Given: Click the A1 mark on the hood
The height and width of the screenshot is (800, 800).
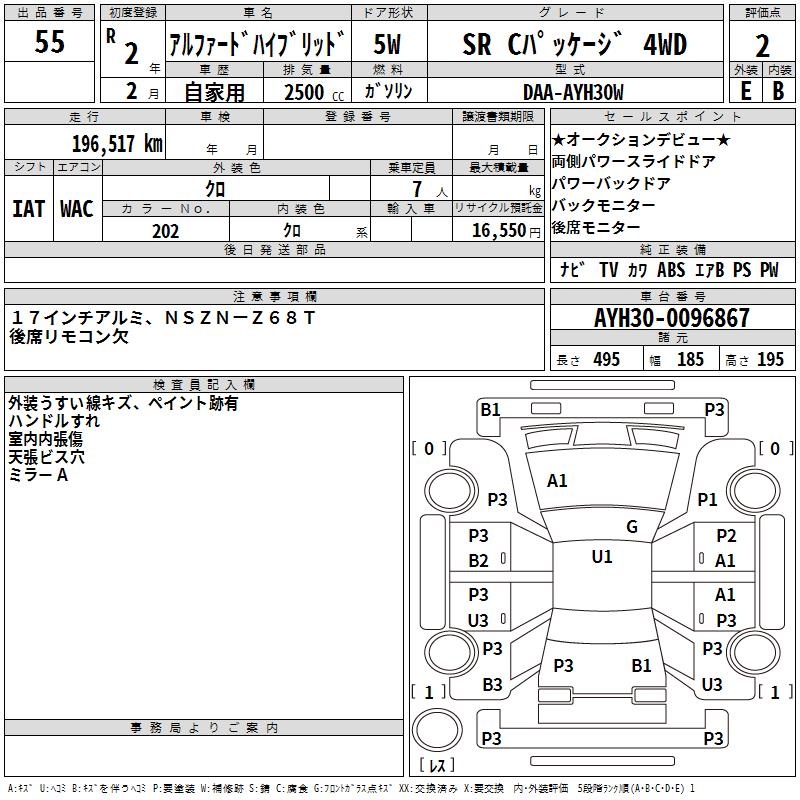Looking at the screenshot, I should pos(557,481).
